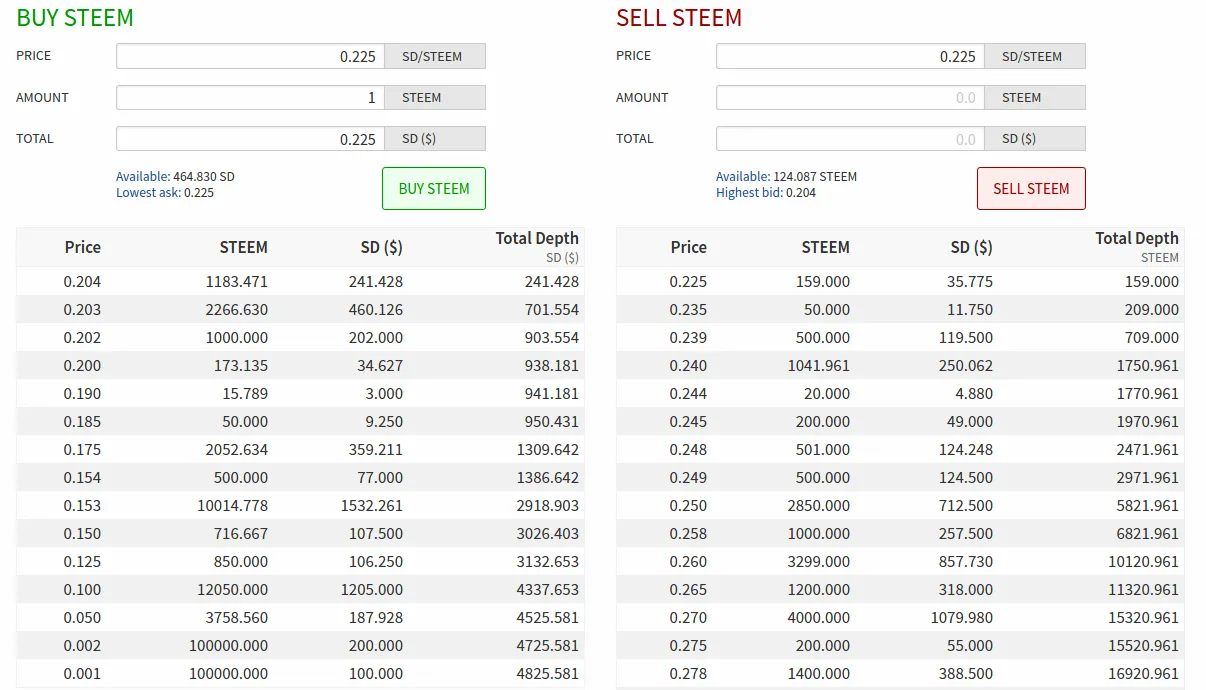Click the 10014.778 STEEM amount cell
This screenshot has height=690, width=1206.
pyautogui.click(x=232, y=506)
